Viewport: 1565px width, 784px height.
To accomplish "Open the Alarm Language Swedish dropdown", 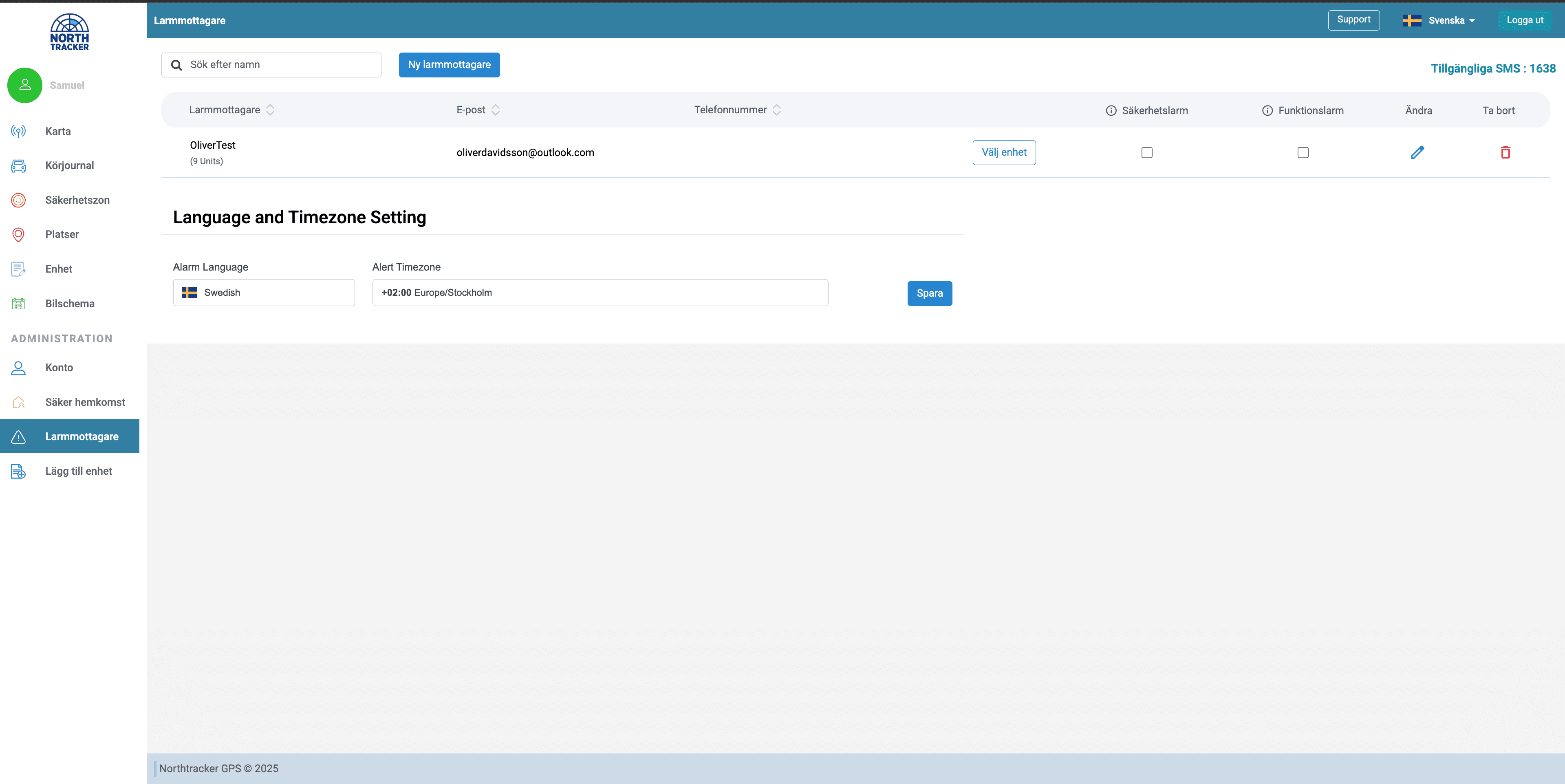I will click(x=264, y=293).
